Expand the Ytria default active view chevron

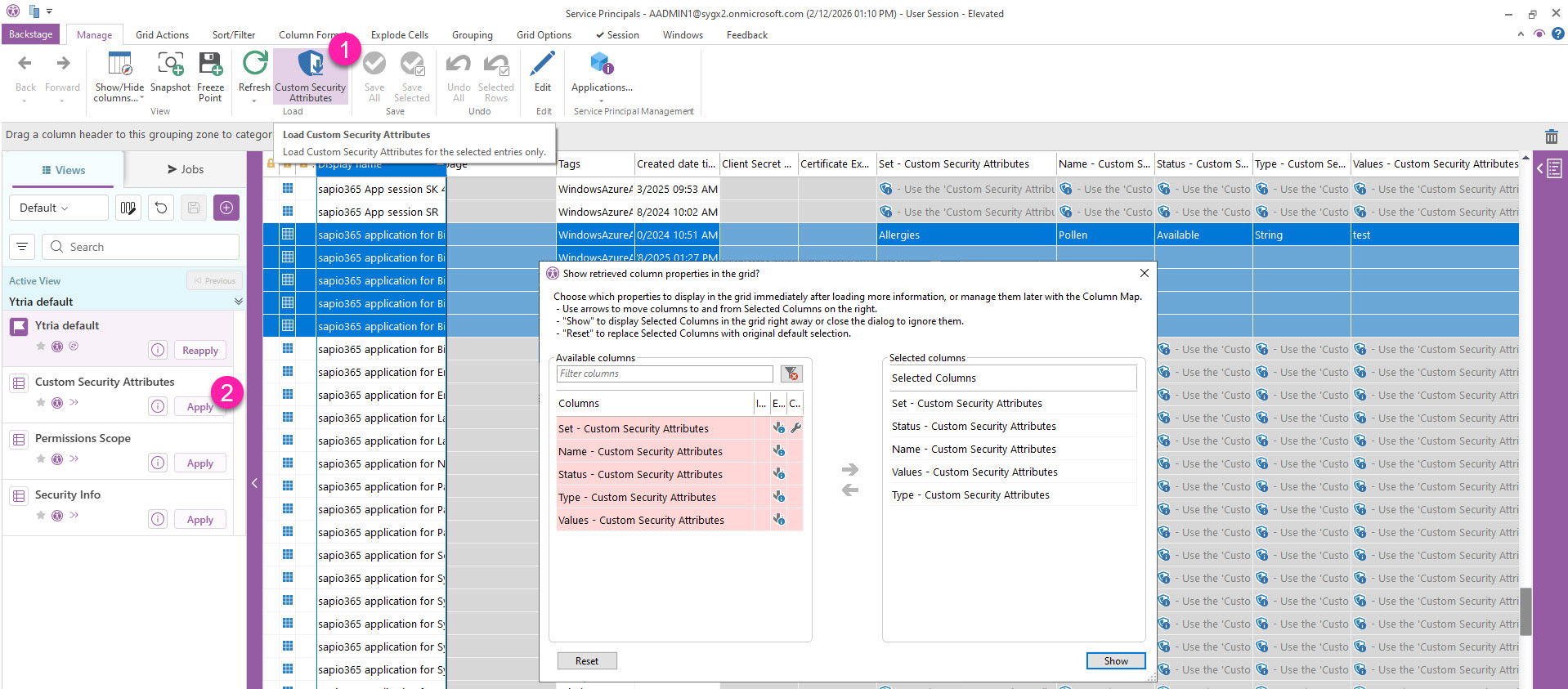pos(238,302)
